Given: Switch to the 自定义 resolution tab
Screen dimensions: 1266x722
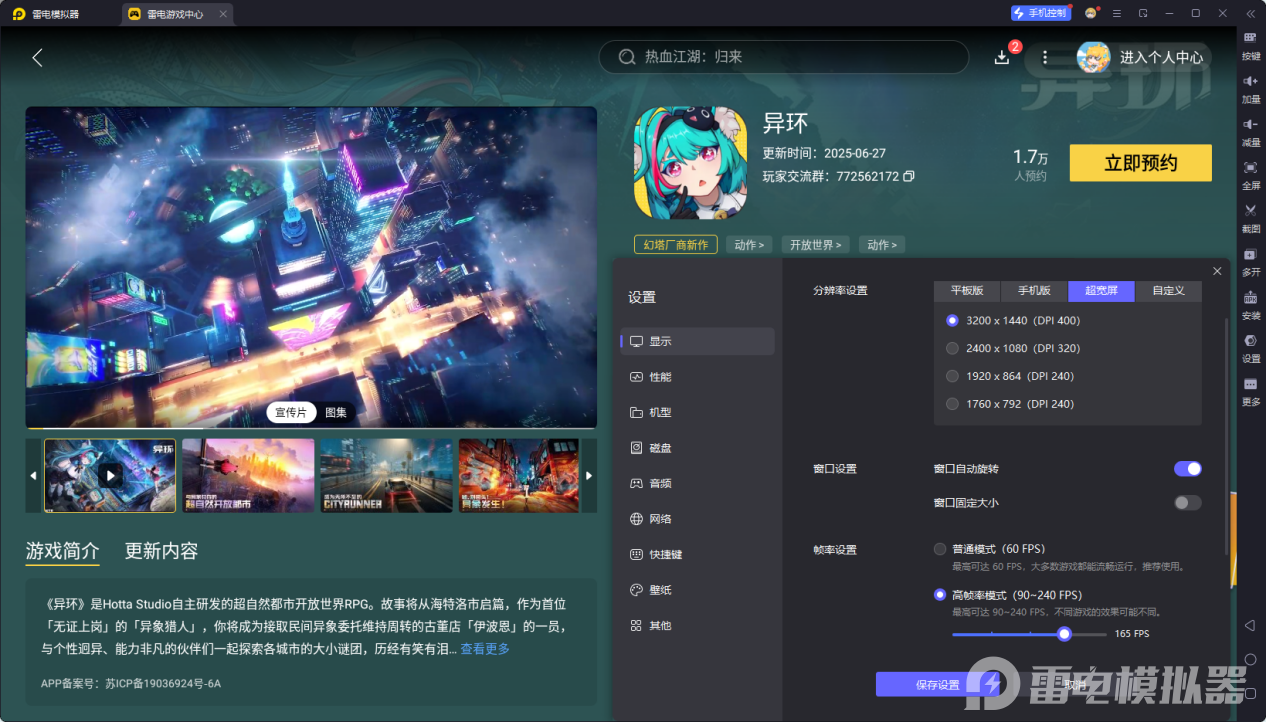Looking at the screenshot, I should coord(1168,291).
